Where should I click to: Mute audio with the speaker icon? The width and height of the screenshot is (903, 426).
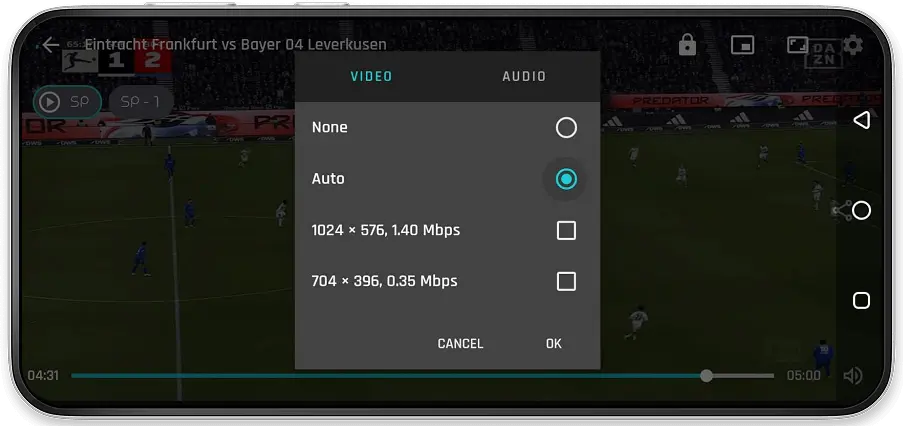[853, 376]
